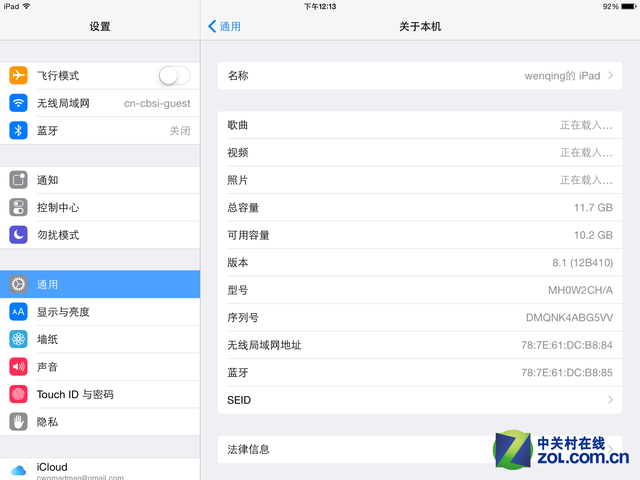
Task: Tap the General (通用) gear icon
Action: point(18,284)
